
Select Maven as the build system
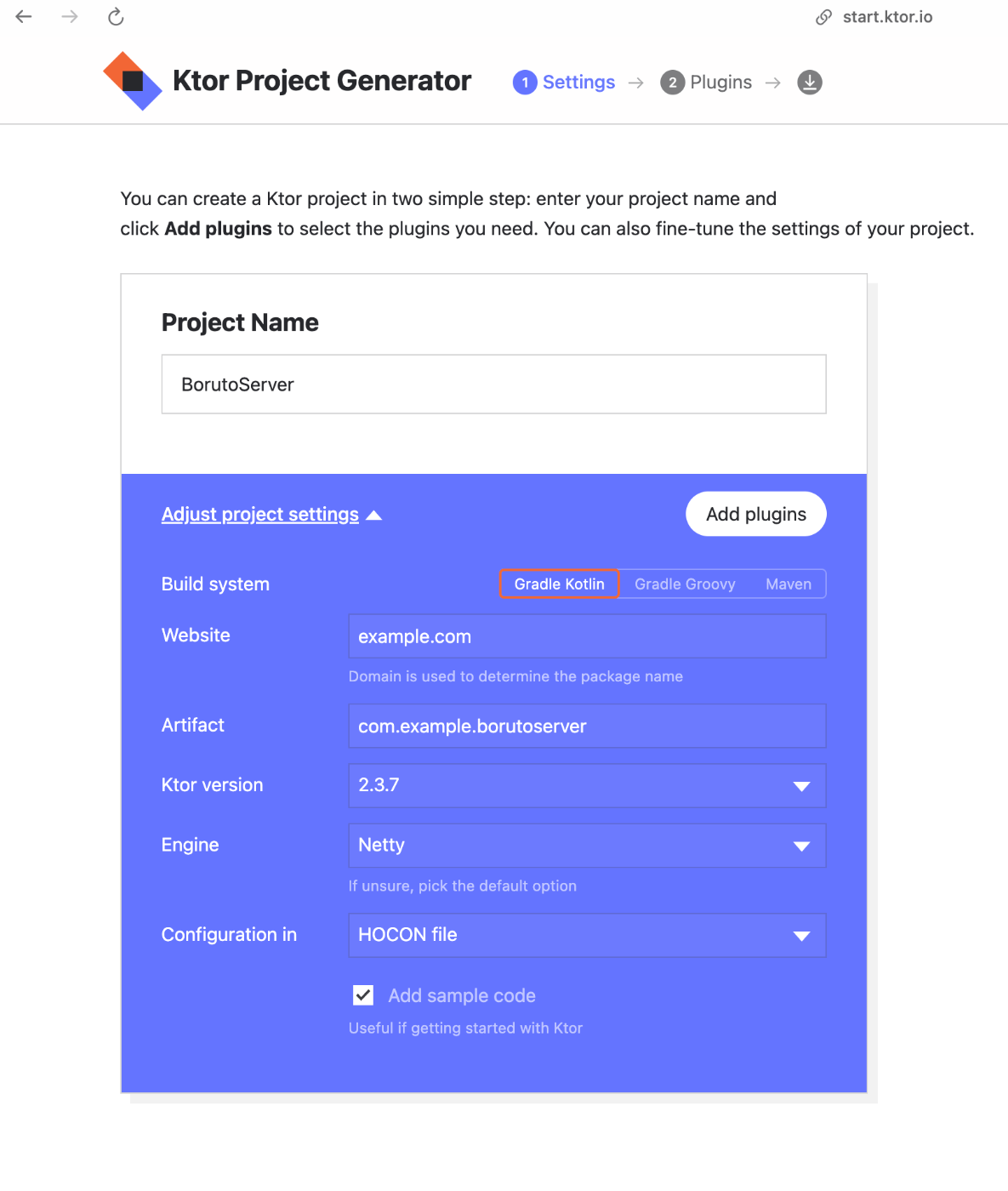pos(788,584)
